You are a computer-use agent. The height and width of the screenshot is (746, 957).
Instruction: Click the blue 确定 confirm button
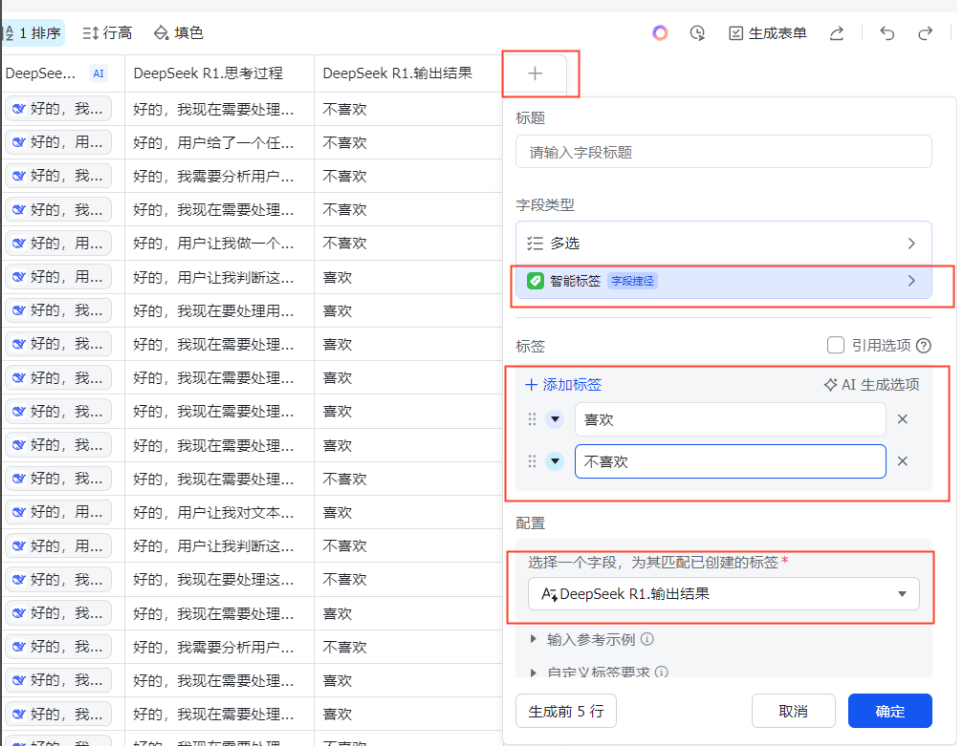[890, 711]
